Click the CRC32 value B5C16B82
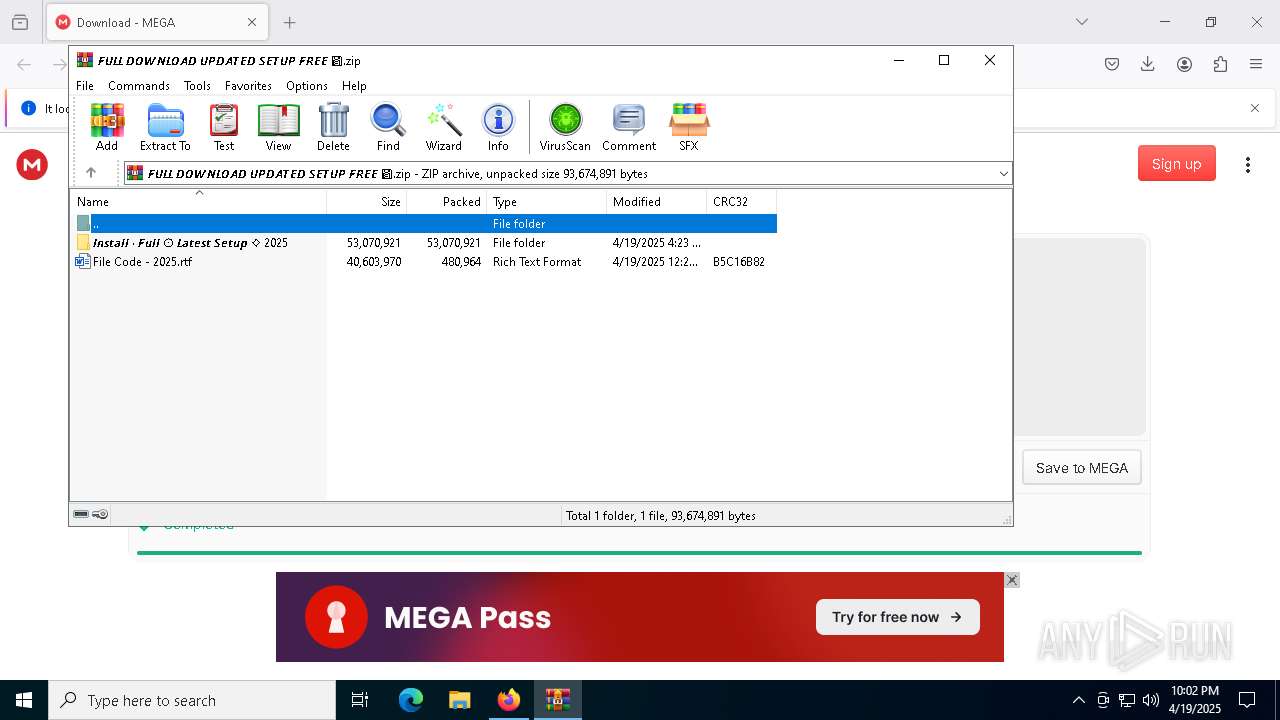 click(739, 262)
